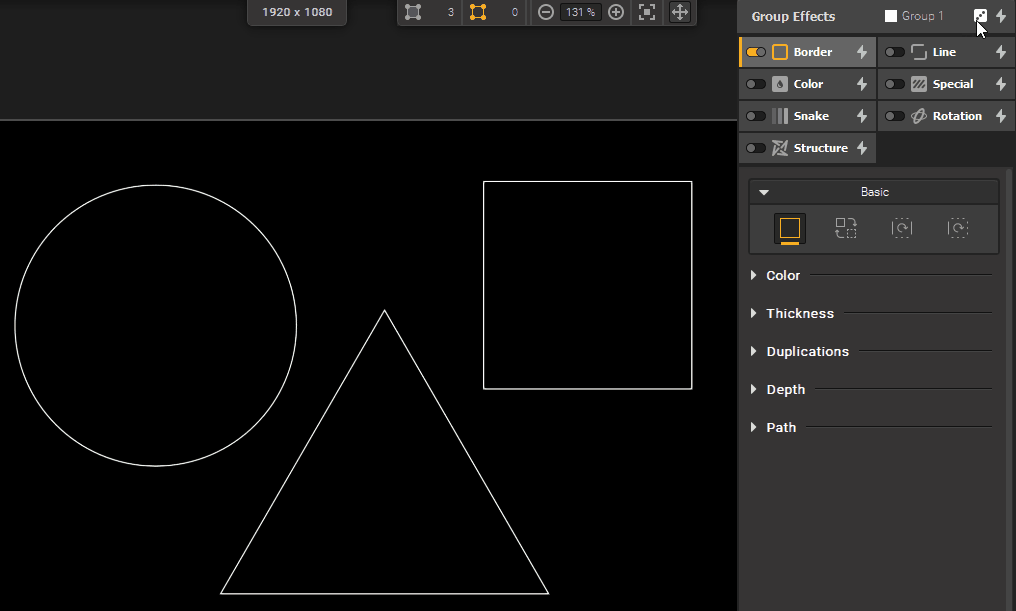Choose the second basic border preset with arrows
The height and width of the screenshot is (611, 1016).
[x=846, y=229]
